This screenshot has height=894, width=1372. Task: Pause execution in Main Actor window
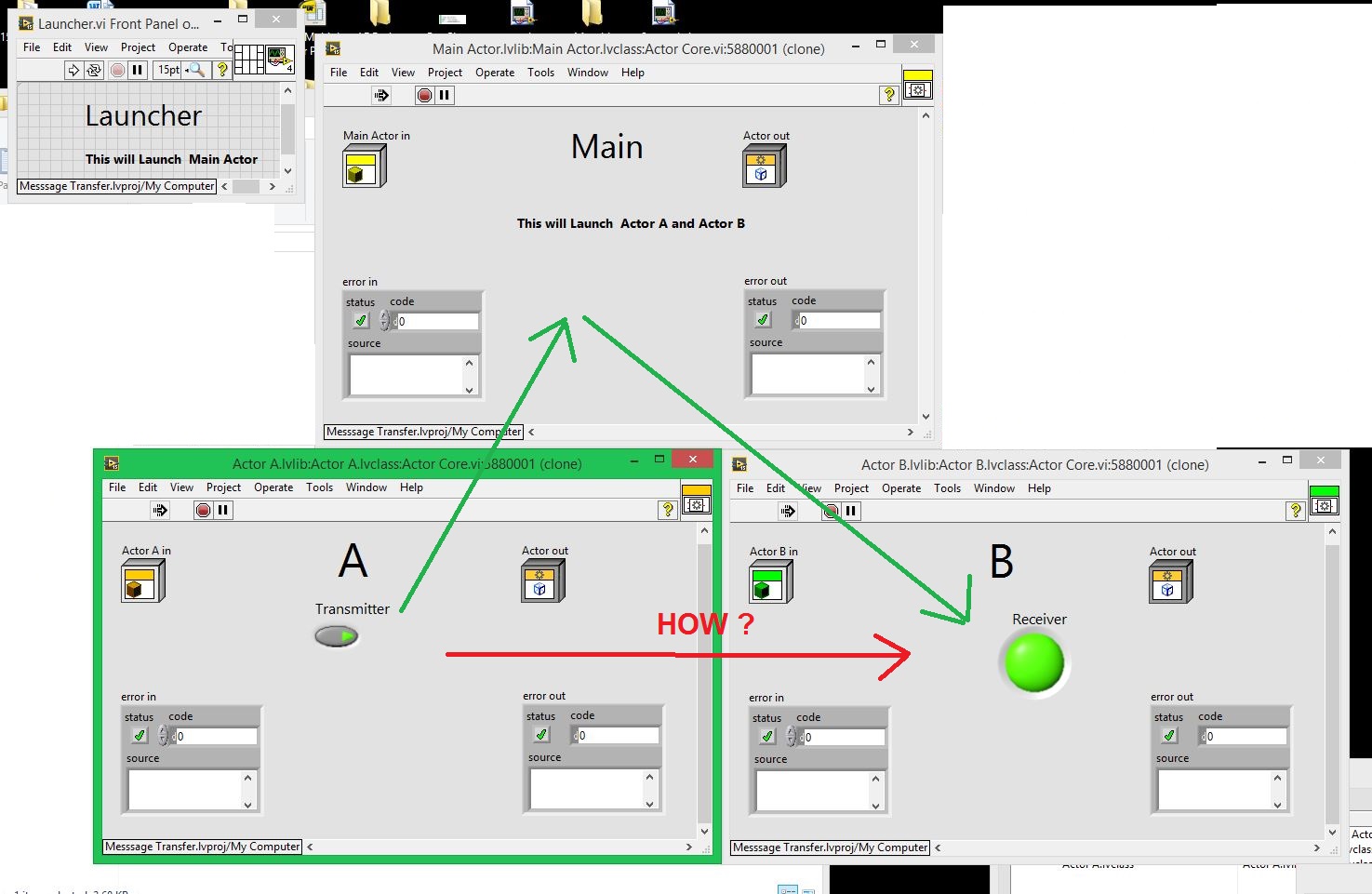point(445,95)
